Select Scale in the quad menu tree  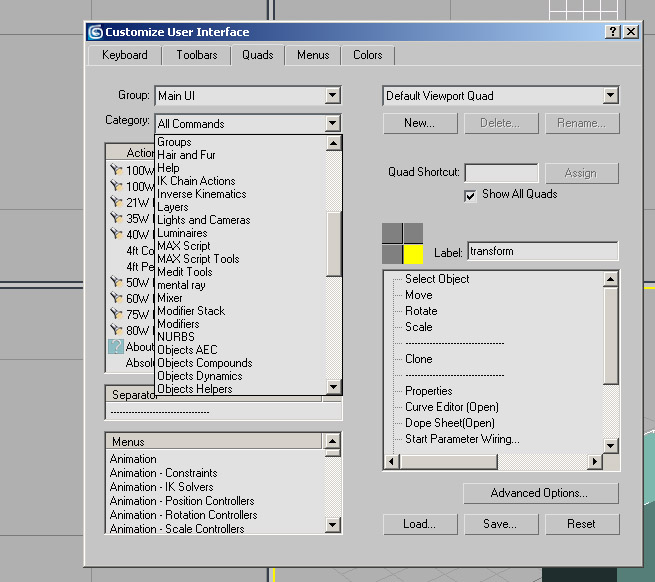[x=419, y=327]
